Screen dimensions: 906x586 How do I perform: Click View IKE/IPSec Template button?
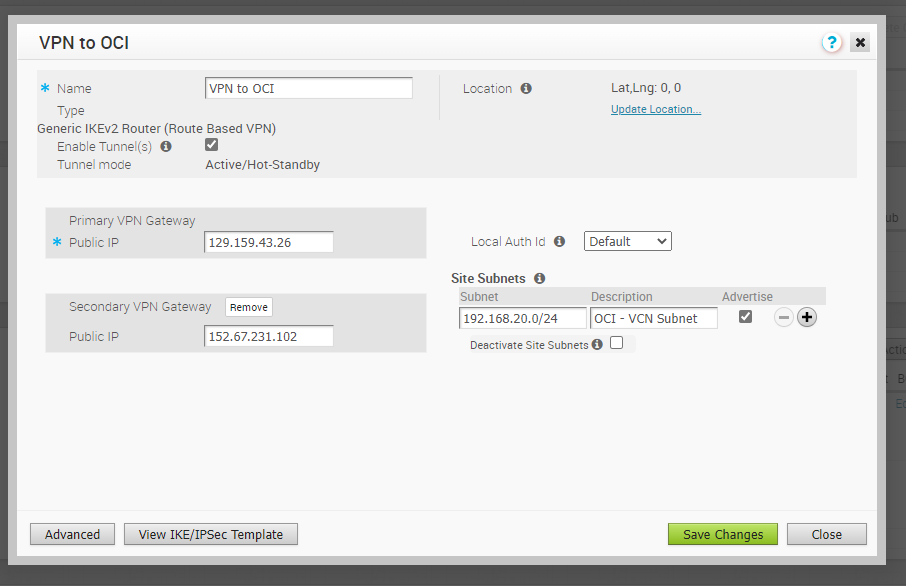[x=211, y=534]
